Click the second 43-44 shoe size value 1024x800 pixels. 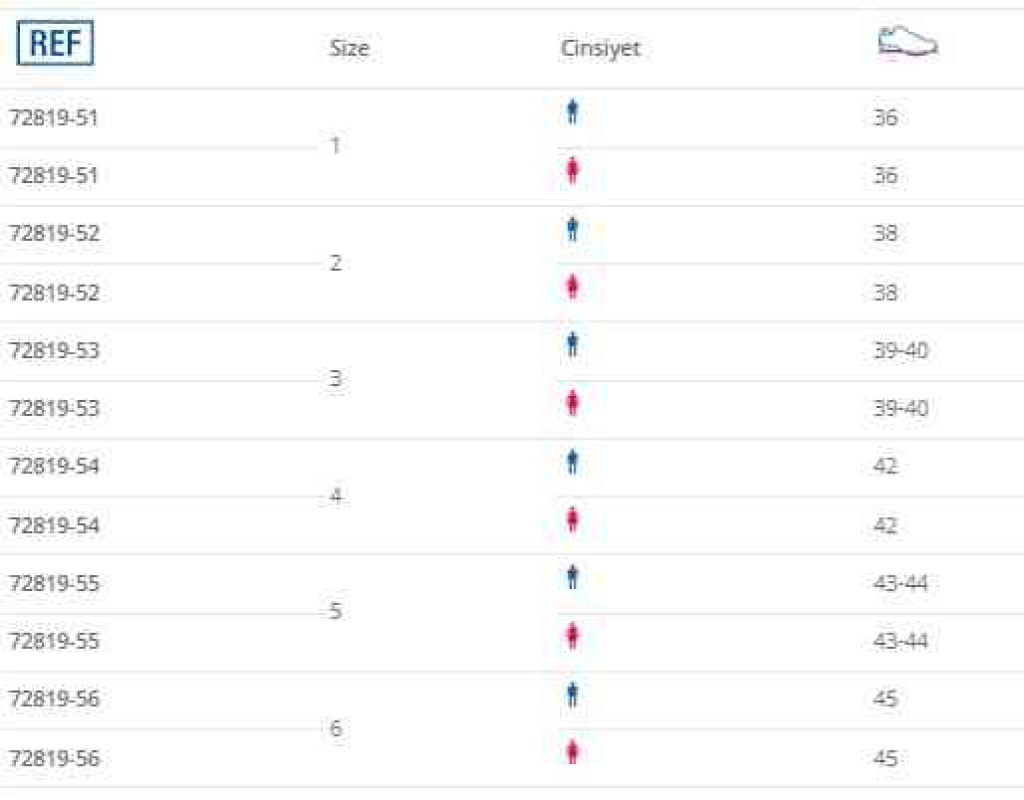901,641
